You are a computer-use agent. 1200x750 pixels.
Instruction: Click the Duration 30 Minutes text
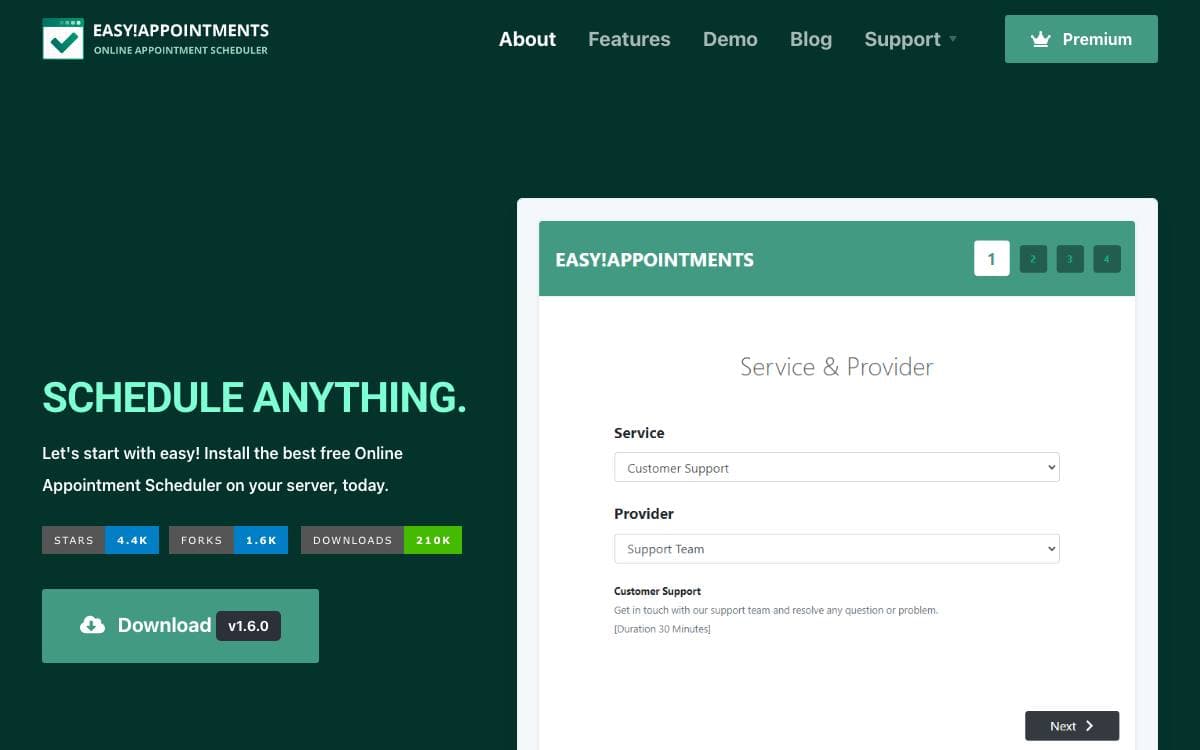(662, 629)
